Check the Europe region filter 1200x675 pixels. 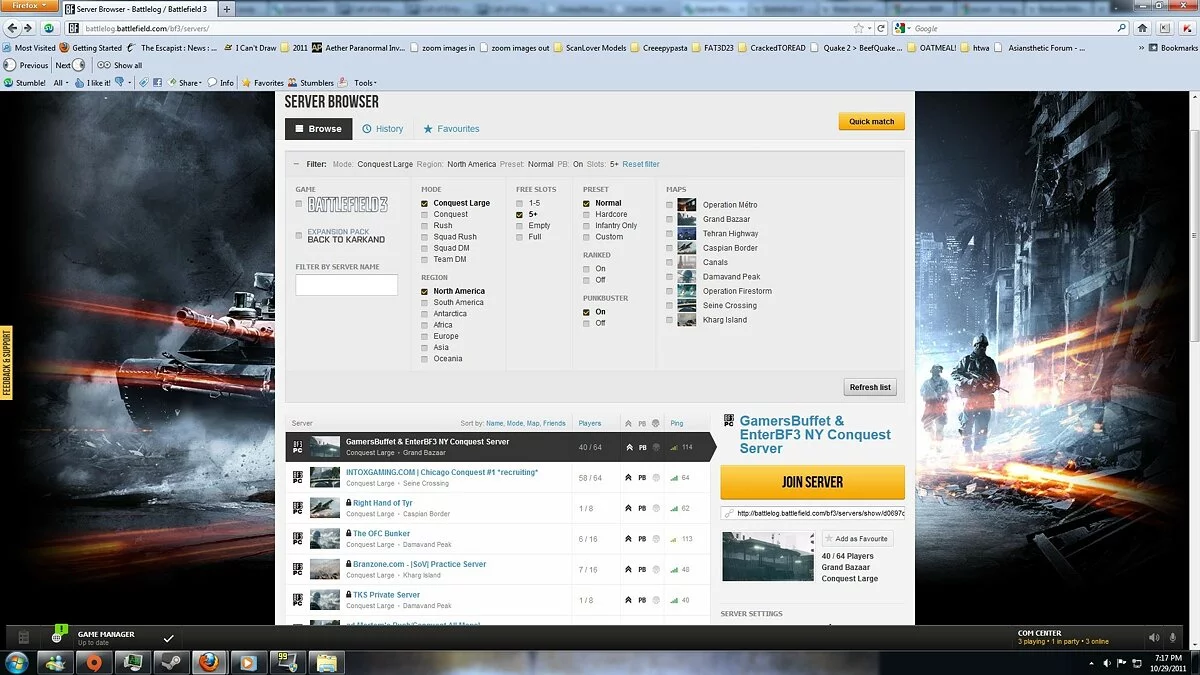tap(424, 336)
